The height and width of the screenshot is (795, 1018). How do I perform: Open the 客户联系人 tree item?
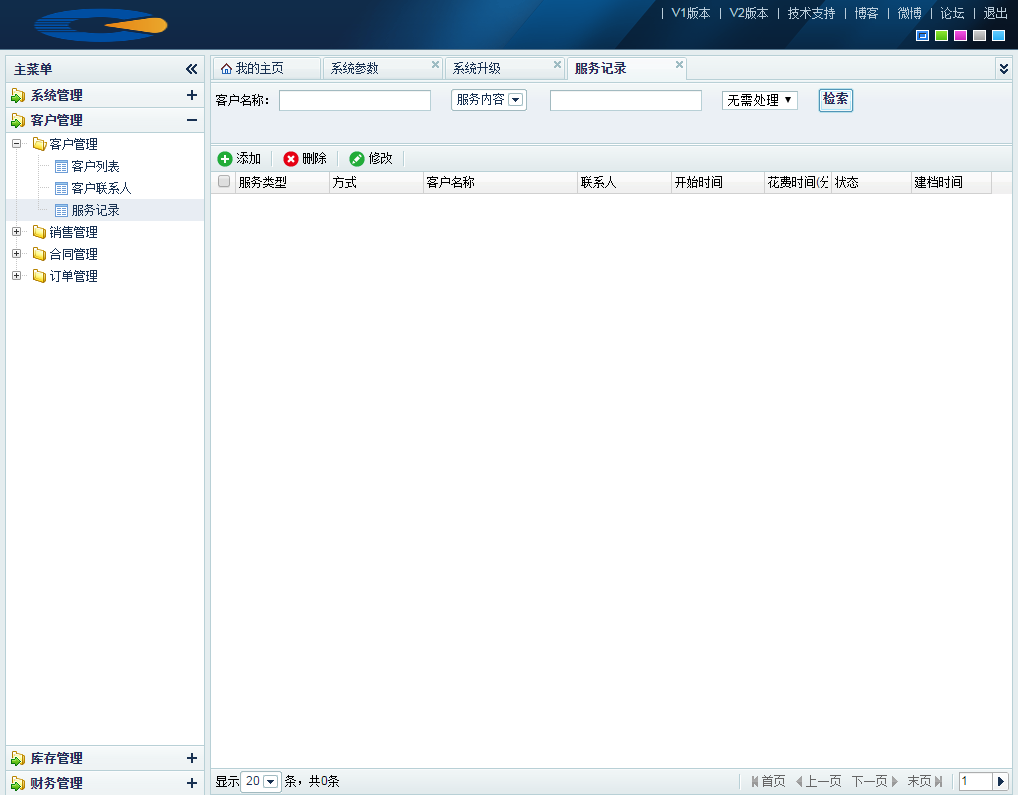coord(101,188)
